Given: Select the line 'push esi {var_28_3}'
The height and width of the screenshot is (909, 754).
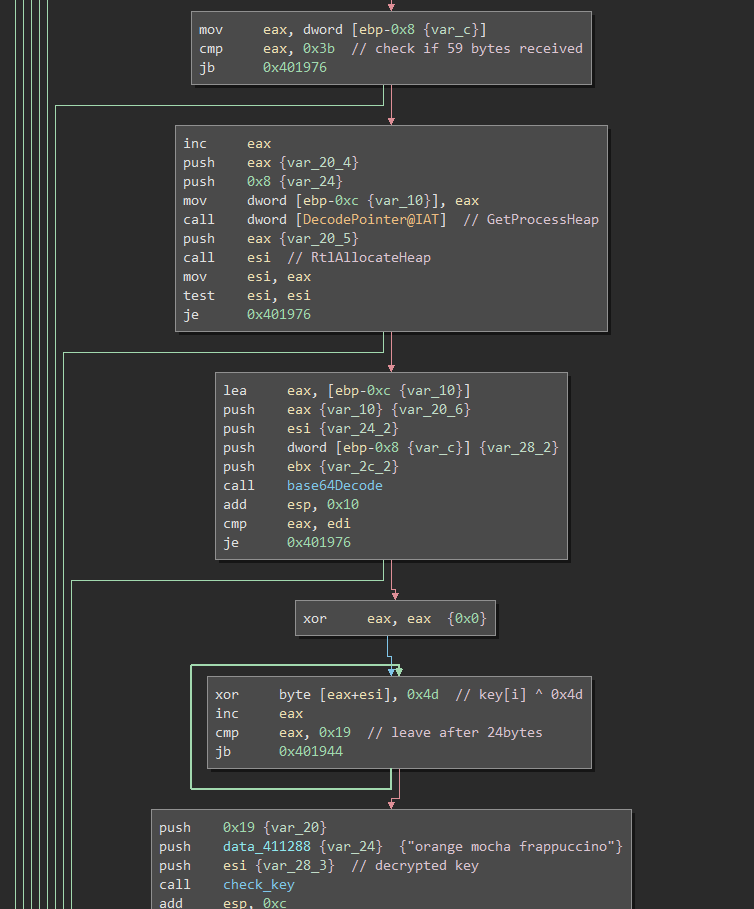Looking at the screenshot, I should pos(247,866).
